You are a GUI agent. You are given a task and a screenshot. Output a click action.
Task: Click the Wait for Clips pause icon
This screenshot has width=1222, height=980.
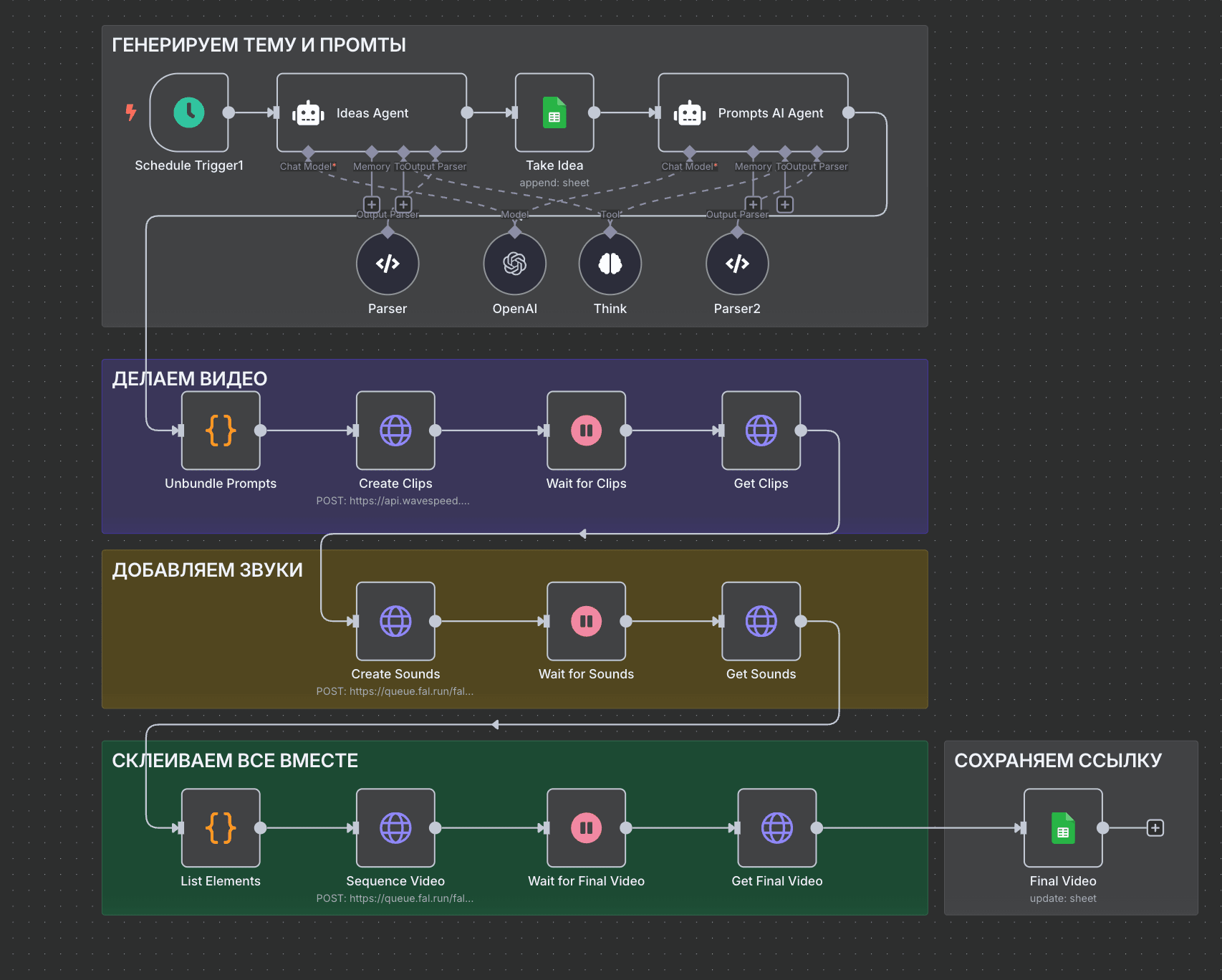(x=586, y=431)
